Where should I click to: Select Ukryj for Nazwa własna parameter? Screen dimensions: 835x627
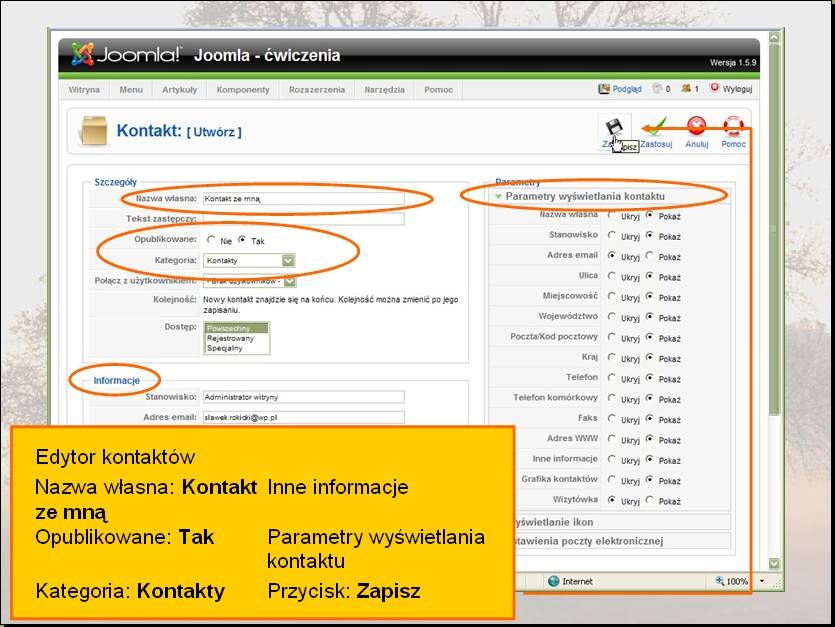point(611,215)
